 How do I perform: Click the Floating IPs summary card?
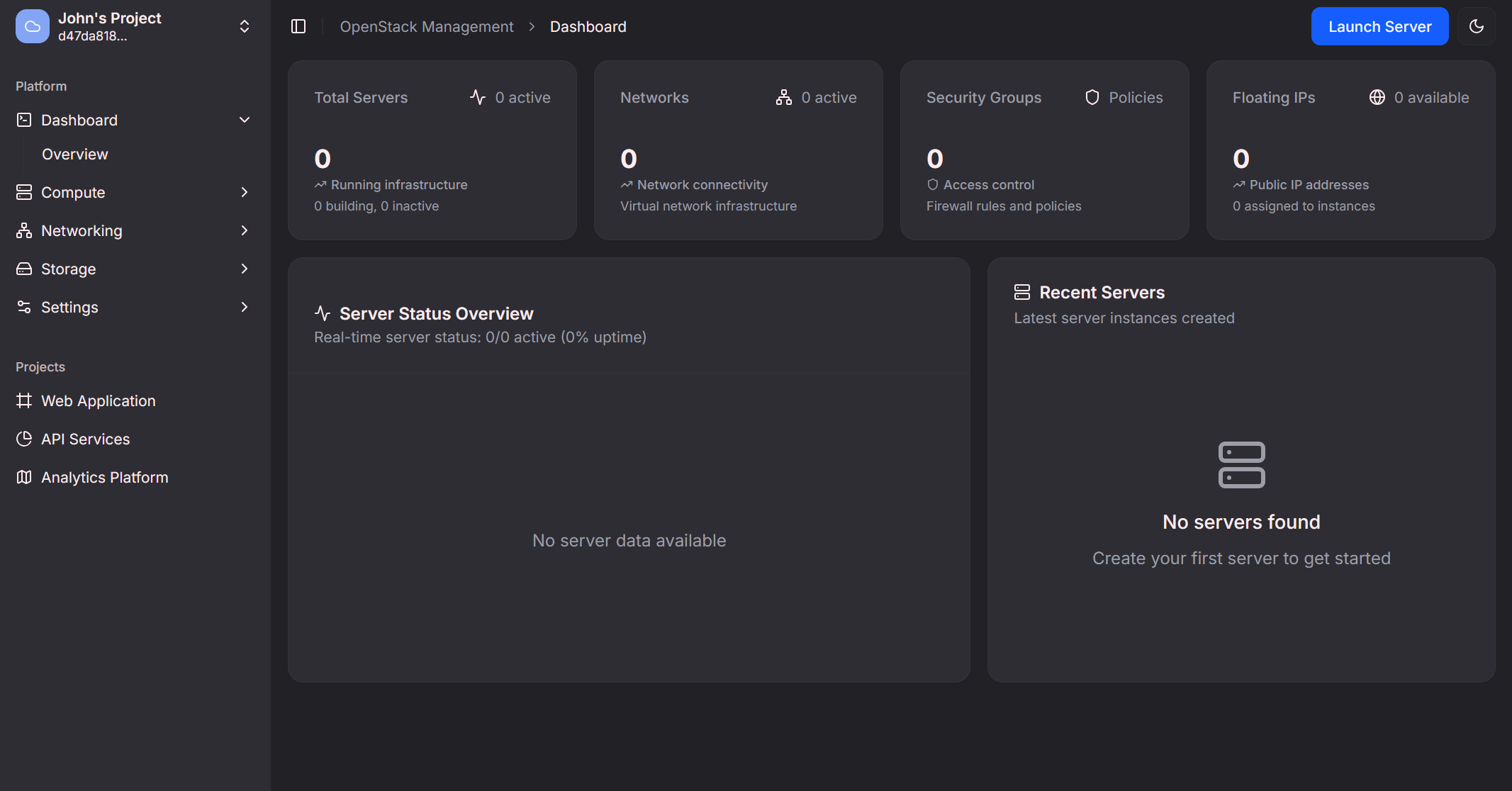(1350, 150)
